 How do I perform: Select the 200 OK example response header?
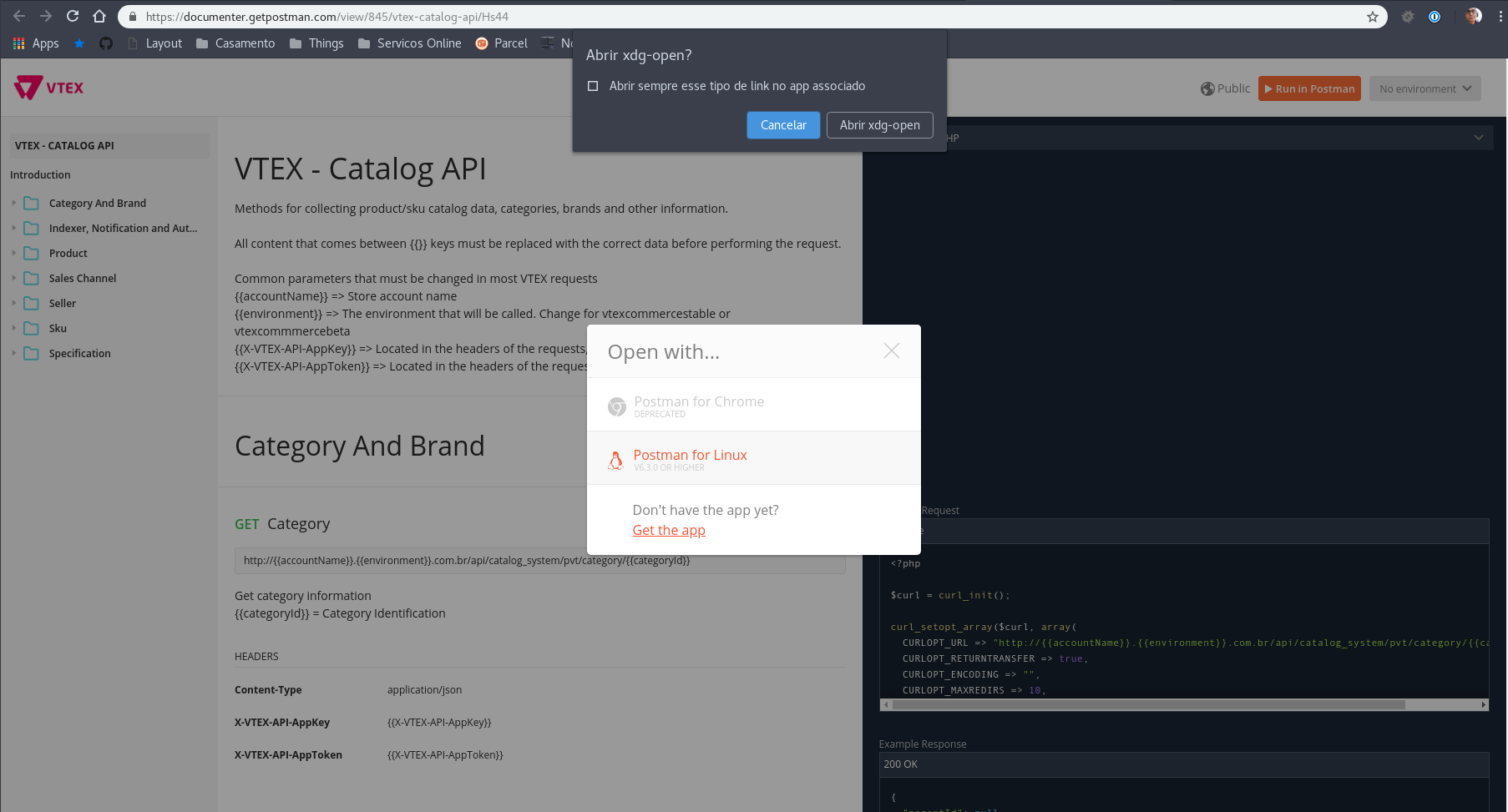1184,764
